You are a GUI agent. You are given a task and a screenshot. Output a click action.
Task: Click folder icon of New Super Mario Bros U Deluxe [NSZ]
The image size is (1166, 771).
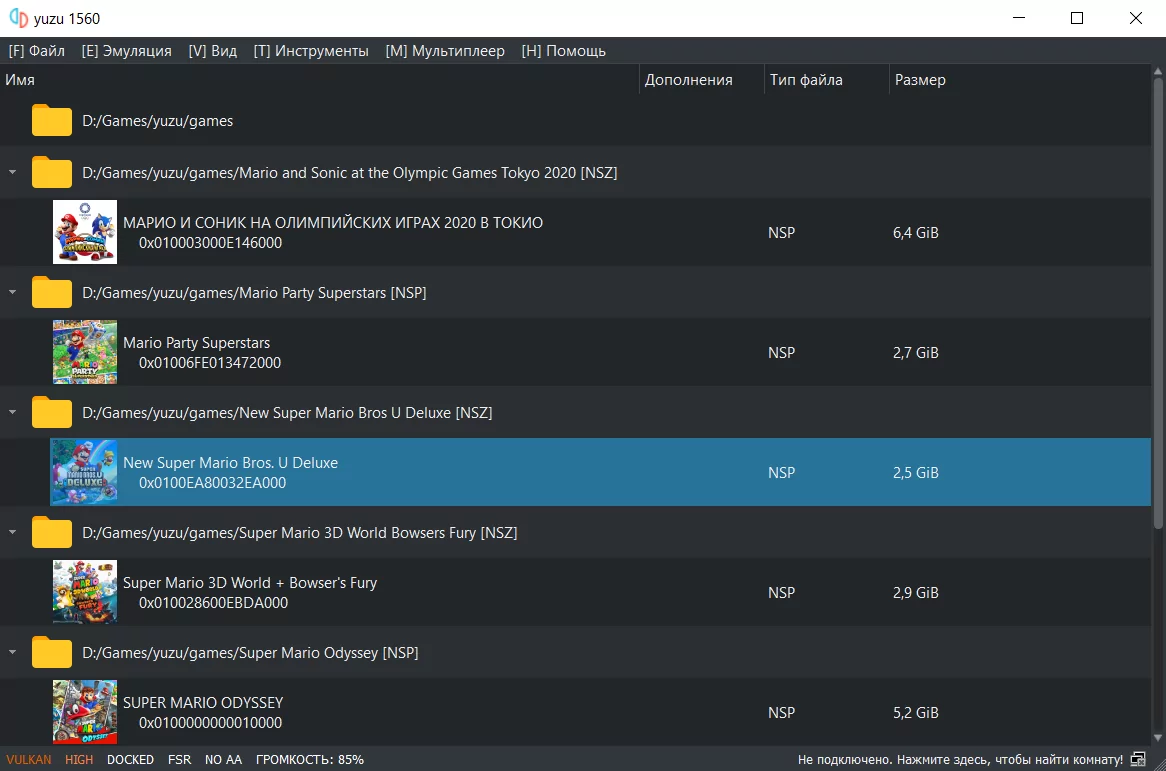tap(51, 413)
